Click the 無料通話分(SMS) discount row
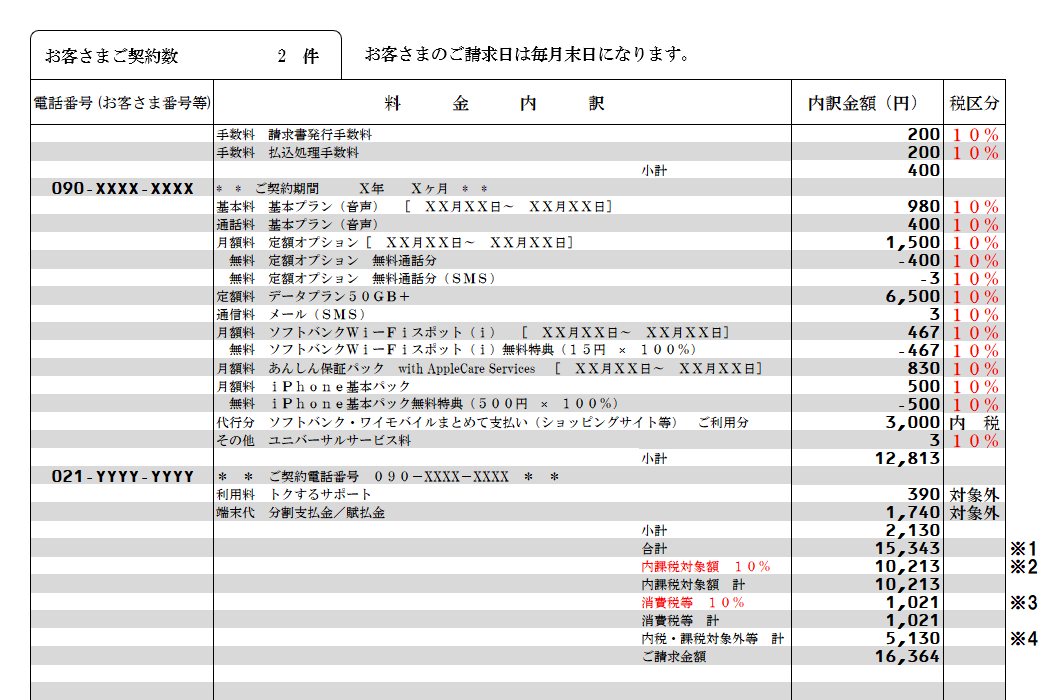This screenshot has height=700, width=1060. pyautogui.click(x=362, y=279)
